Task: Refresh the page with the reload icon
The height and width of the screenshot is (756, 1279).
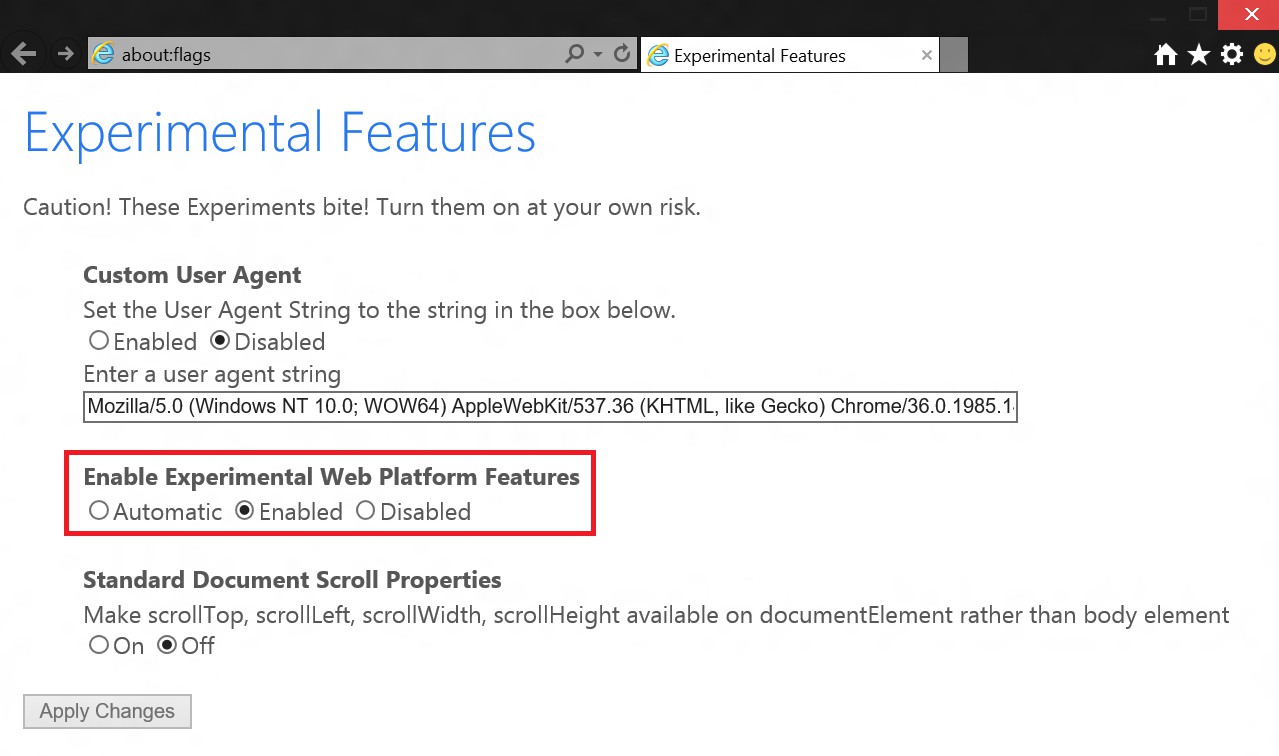Action: coord(622,54)
